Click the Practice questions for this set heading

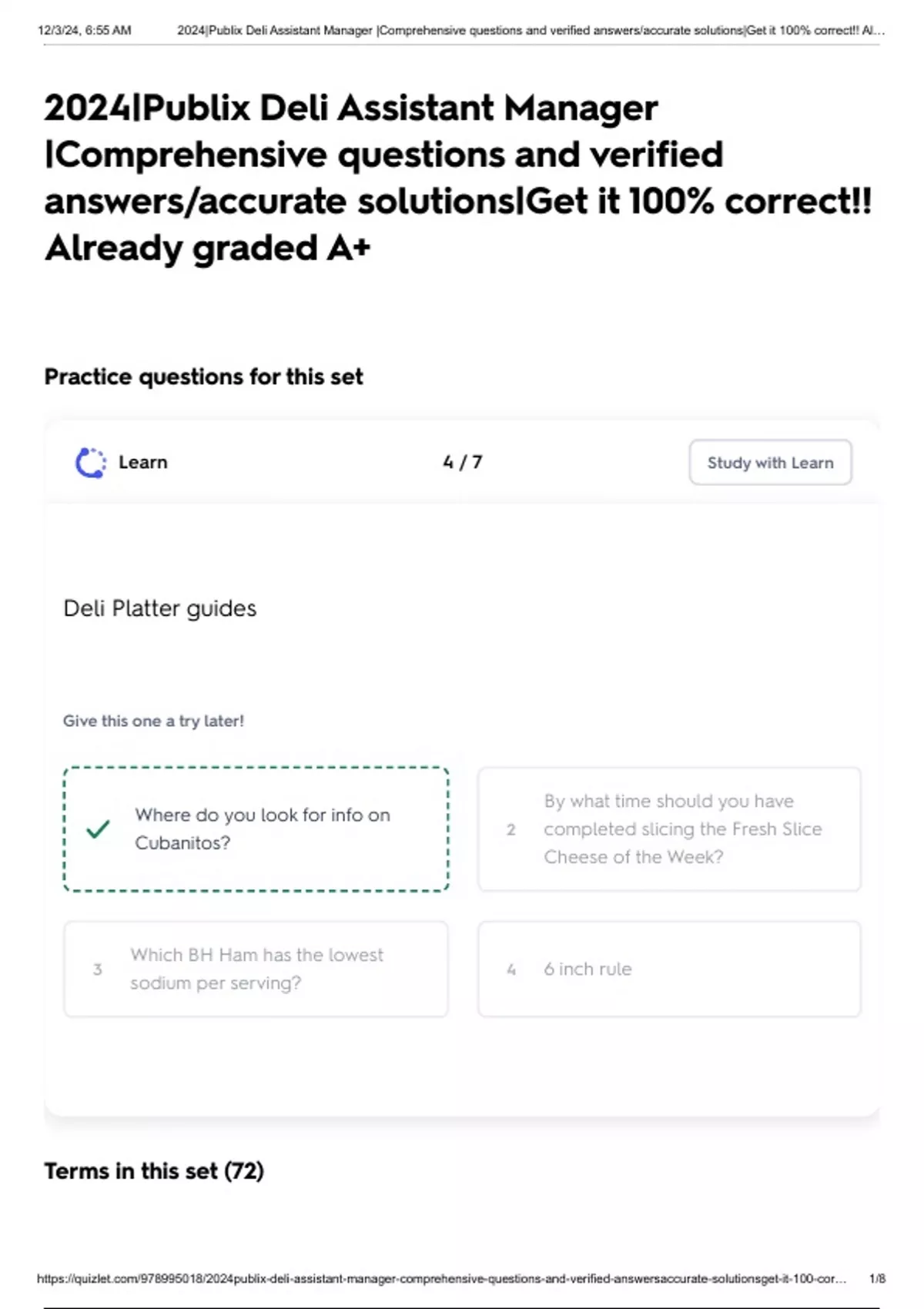[203, 377]
